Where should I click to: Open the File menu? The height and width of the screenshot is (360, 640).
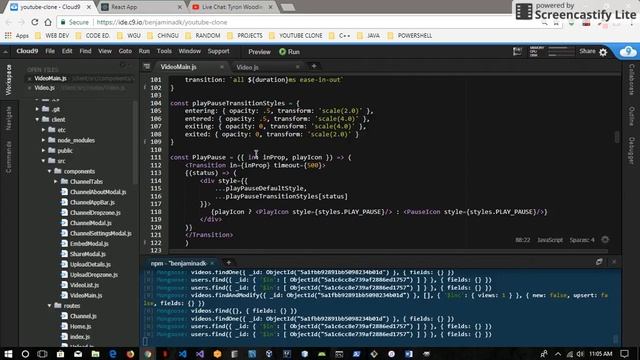point(50,51)
